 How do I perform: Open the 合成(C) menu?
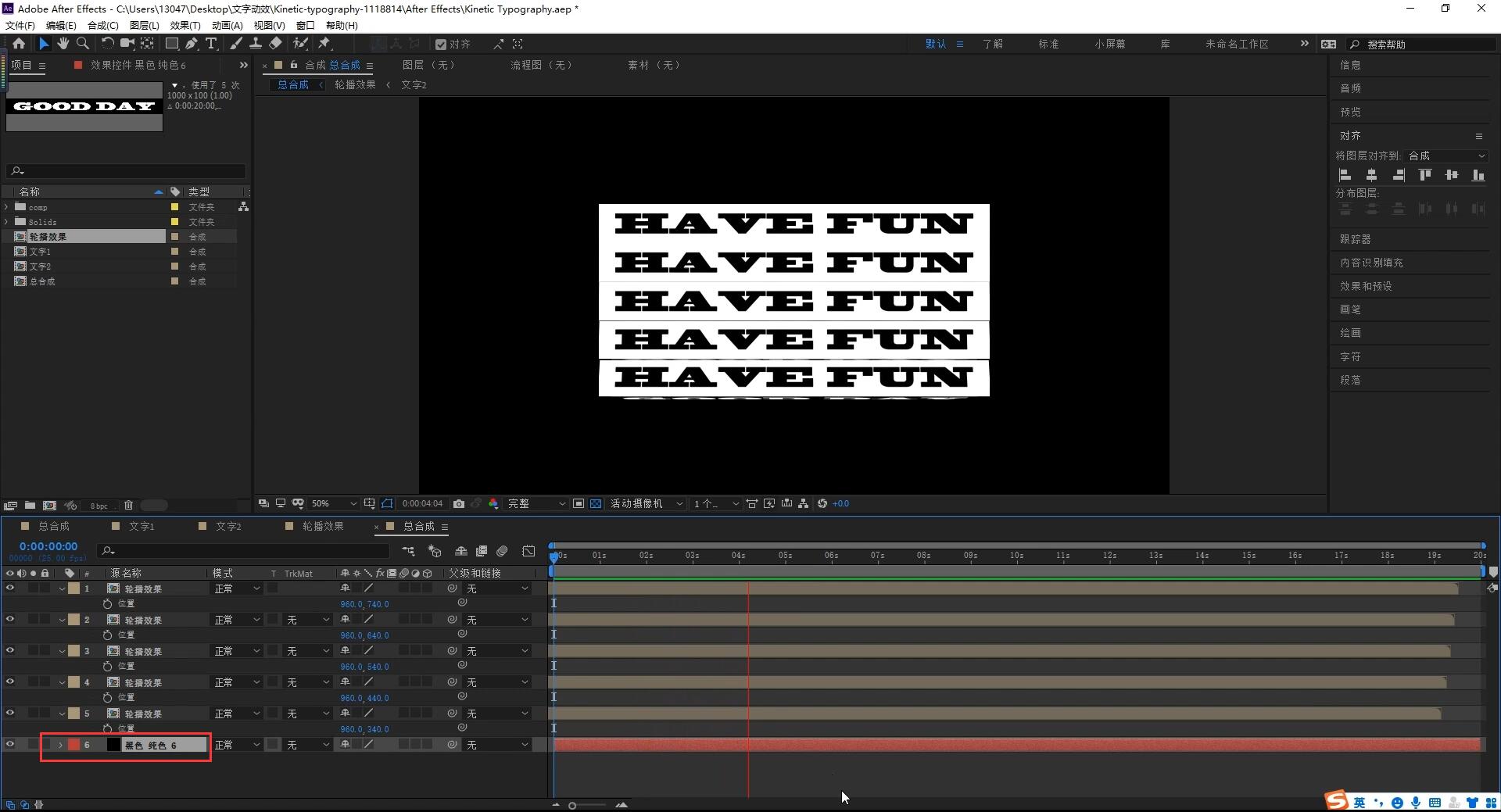[103, 26]
